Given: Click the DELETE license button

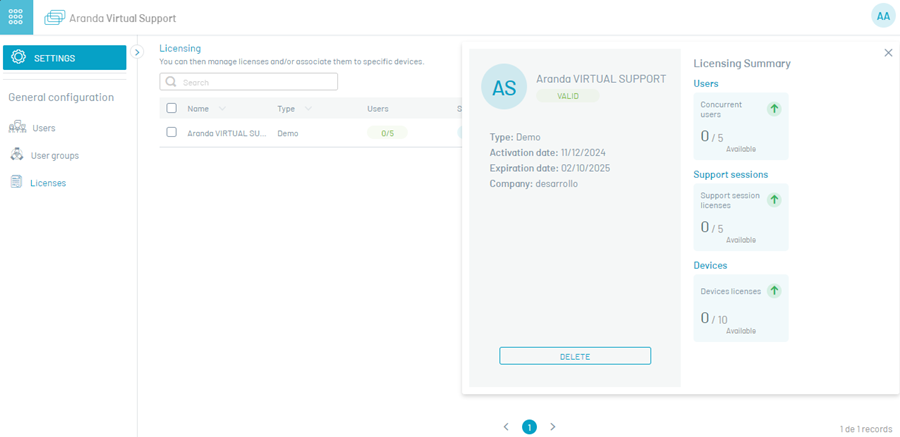Looking at the screenshot, I should [575, 356].
